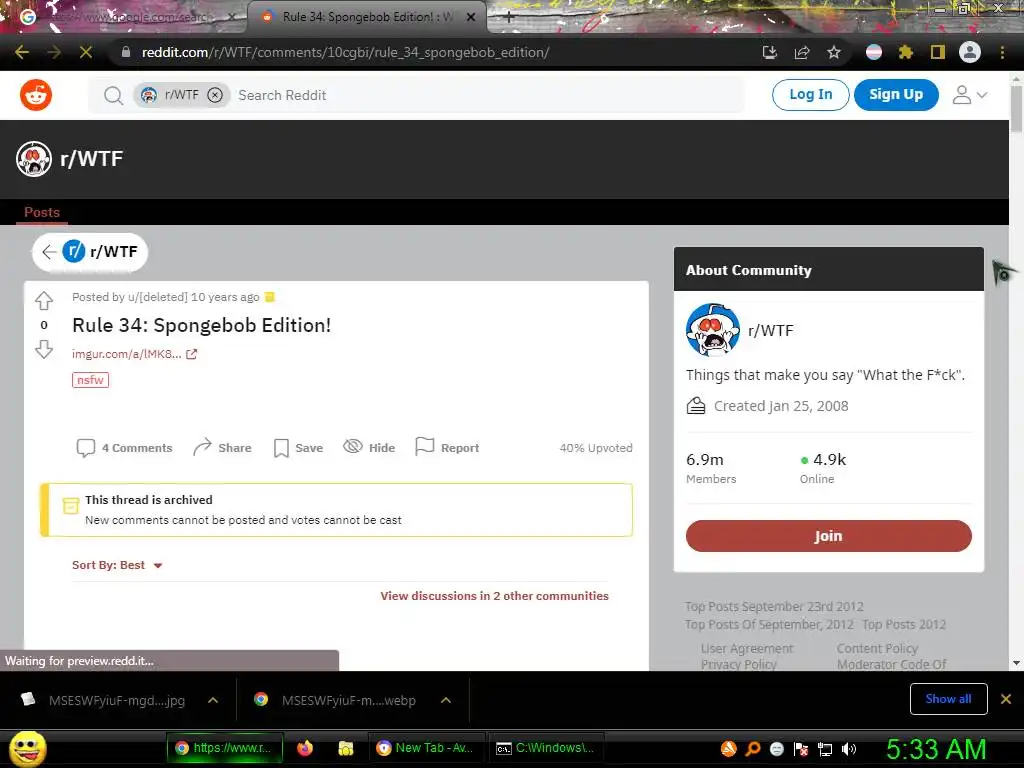1024x768 pixels.
Task: Click the 5:33 AM clock
Action: pyautogui.click(x=936, y=748)
